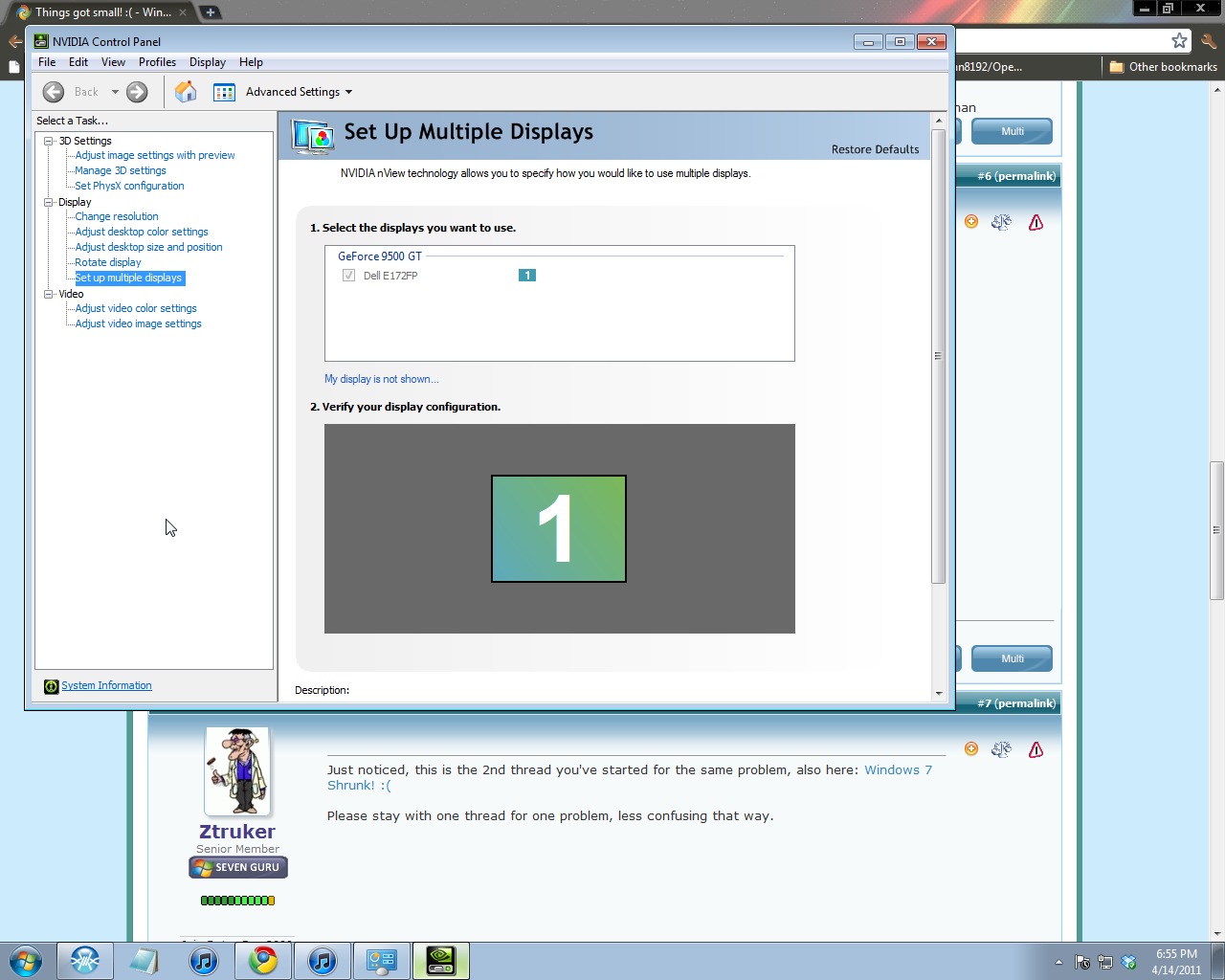Select 'Adjust desktop color settings' task

(x=142, y=232)
